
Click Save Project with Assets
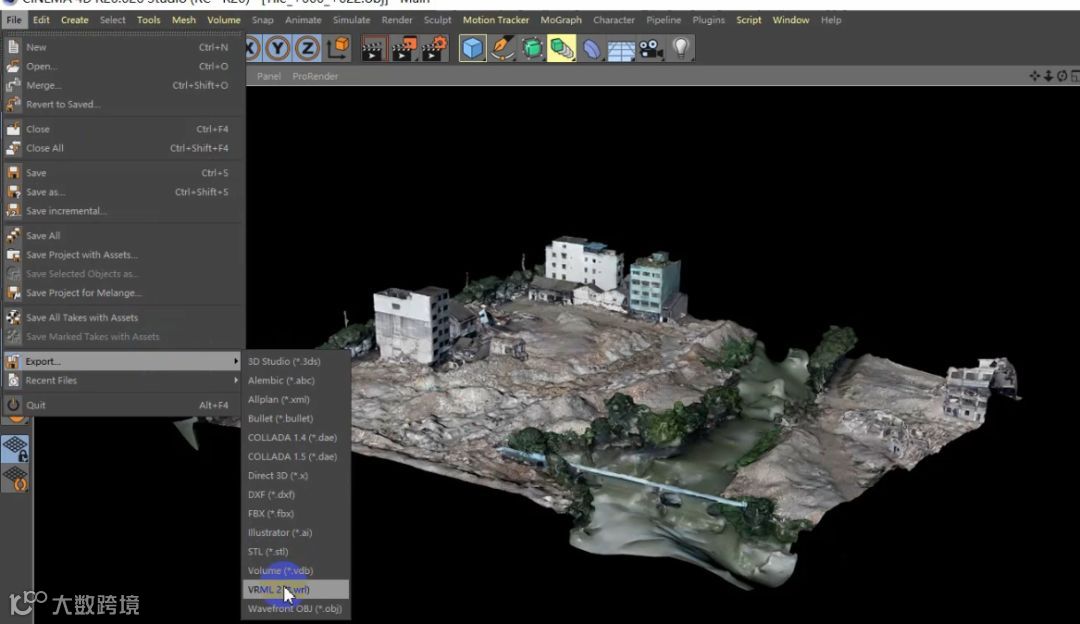tap(82, 255)
